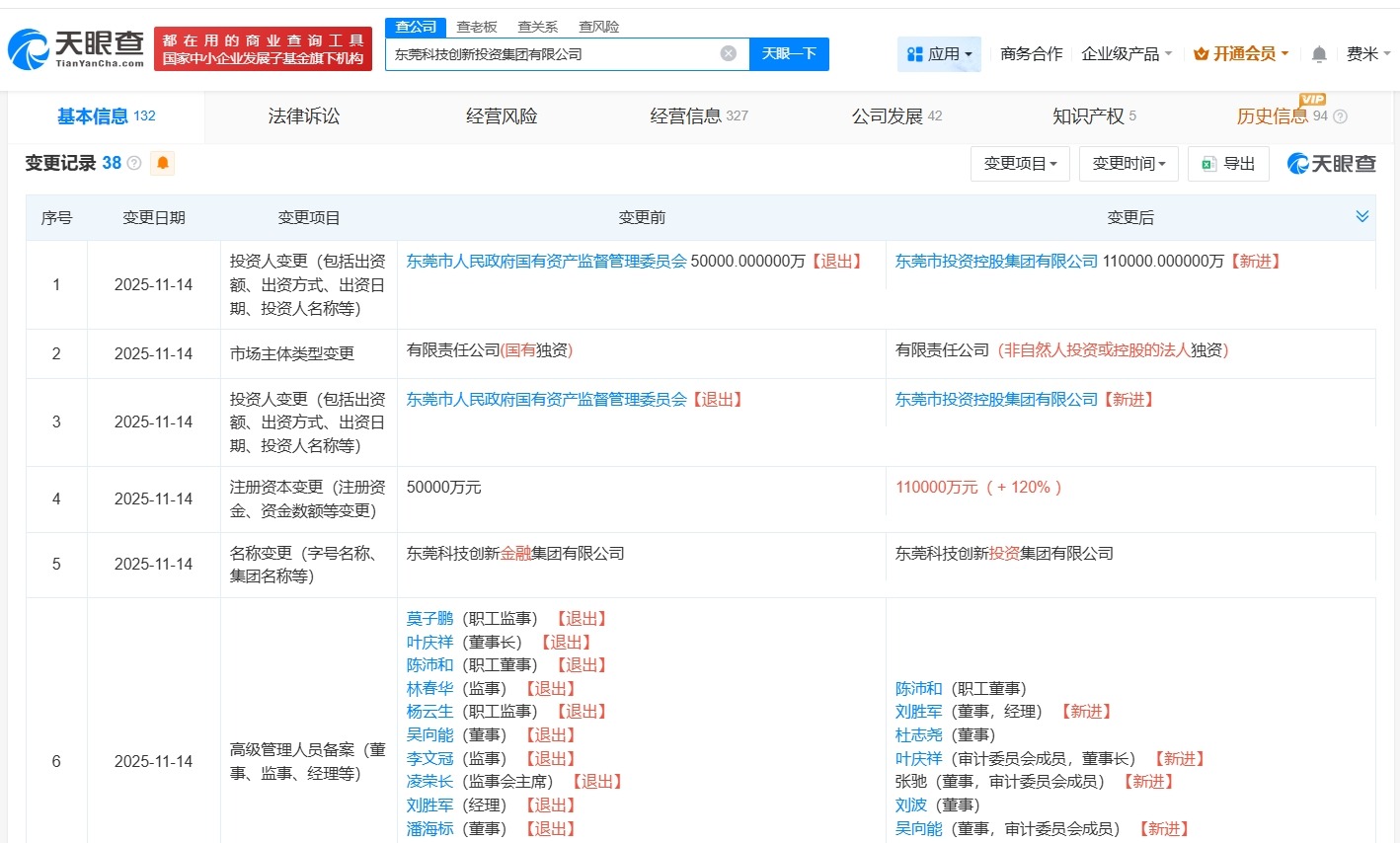Switch to the 法律诉讼 tab
The height and width of the screenshot is (843, 1400).
click(x=303, y=115)
